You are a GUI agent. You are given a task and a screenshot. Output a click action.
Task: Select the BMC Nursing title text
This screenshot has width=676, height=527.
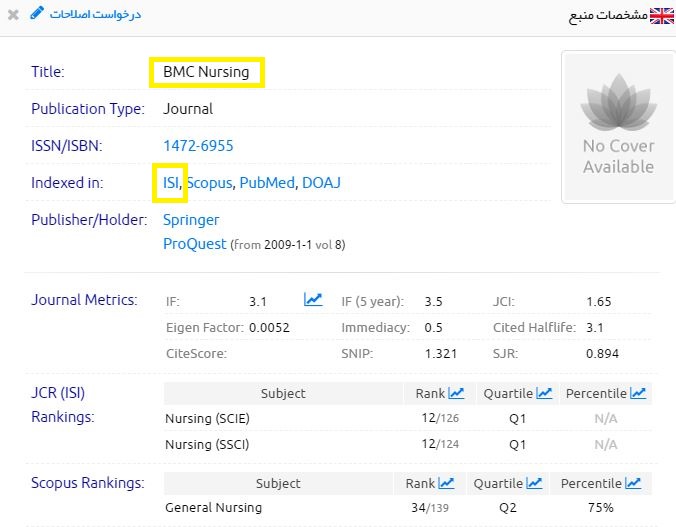[x=208, y=72]
